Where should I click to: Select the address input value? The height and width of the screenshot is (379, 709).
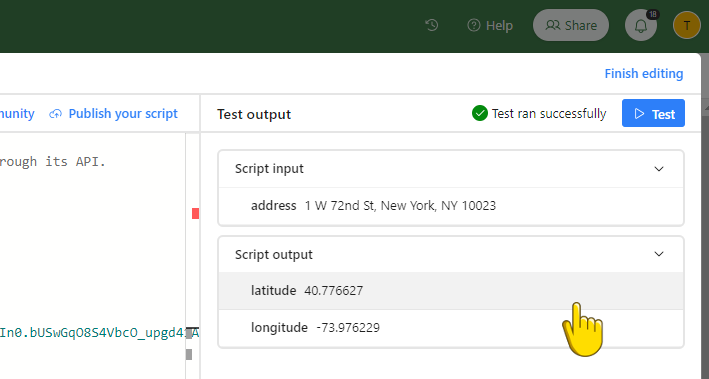click(x=400, y=206)
